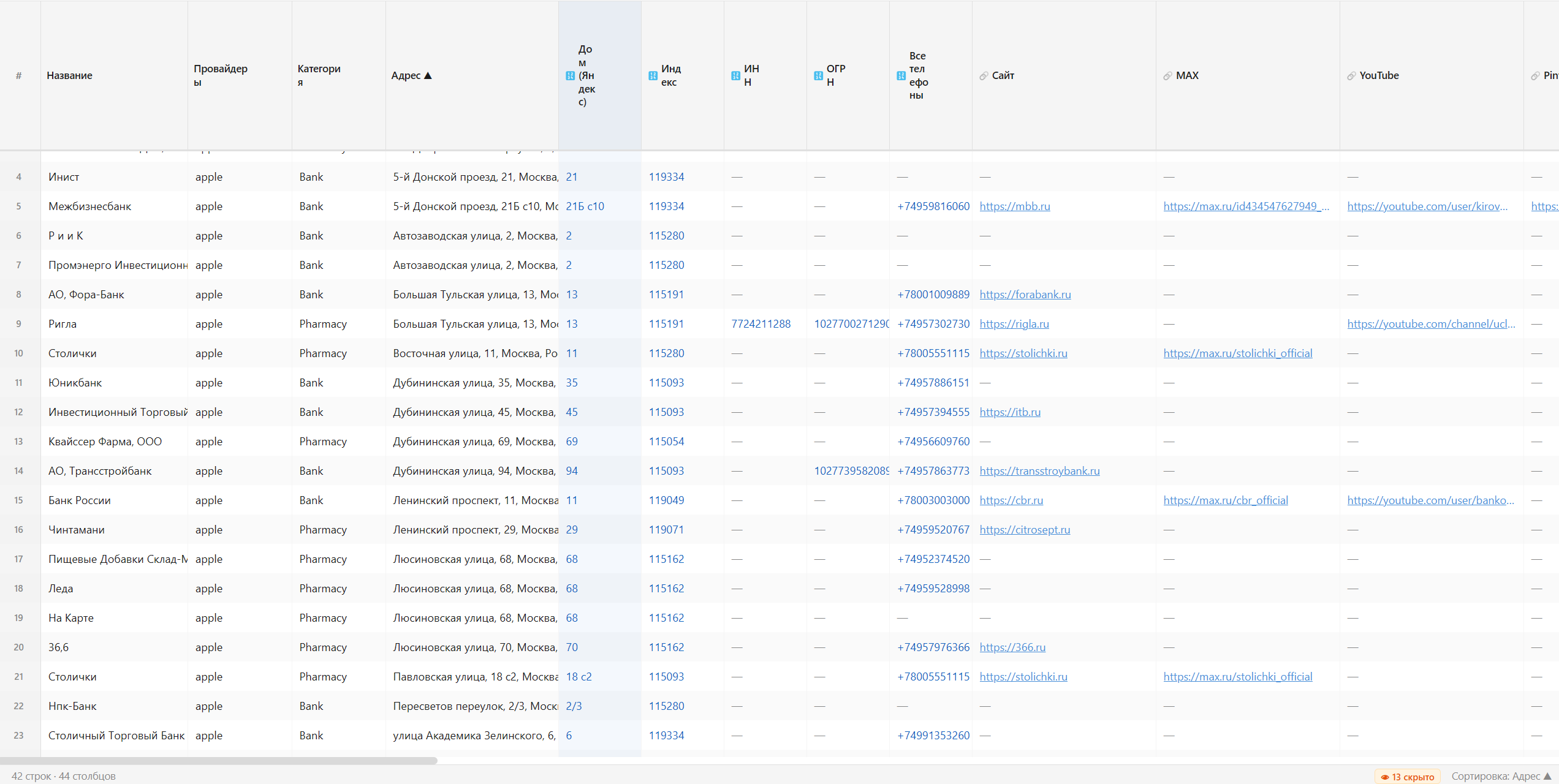
Task: Select the Юникбанк name cell
Action: pos(114,383)
